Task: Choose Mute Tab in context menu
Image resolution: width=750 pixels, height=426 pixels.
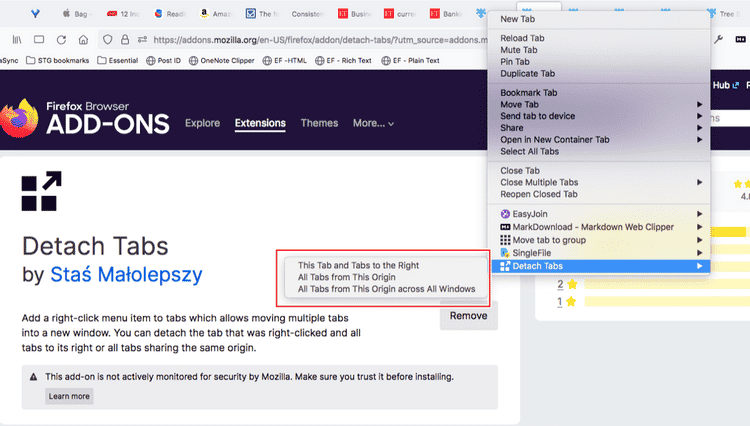Action: [599, 50]
